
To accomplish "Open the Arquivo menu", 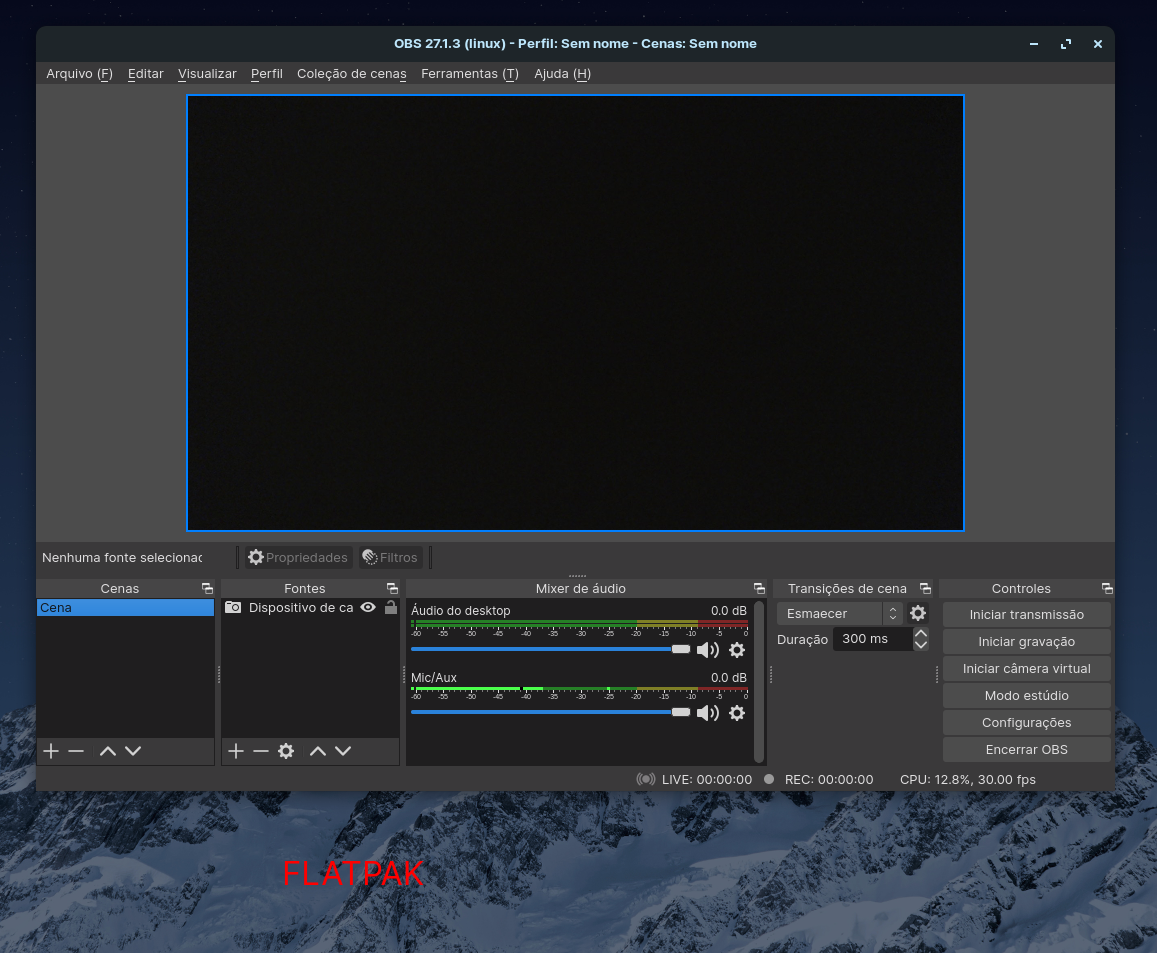I will tap(80, 74).
